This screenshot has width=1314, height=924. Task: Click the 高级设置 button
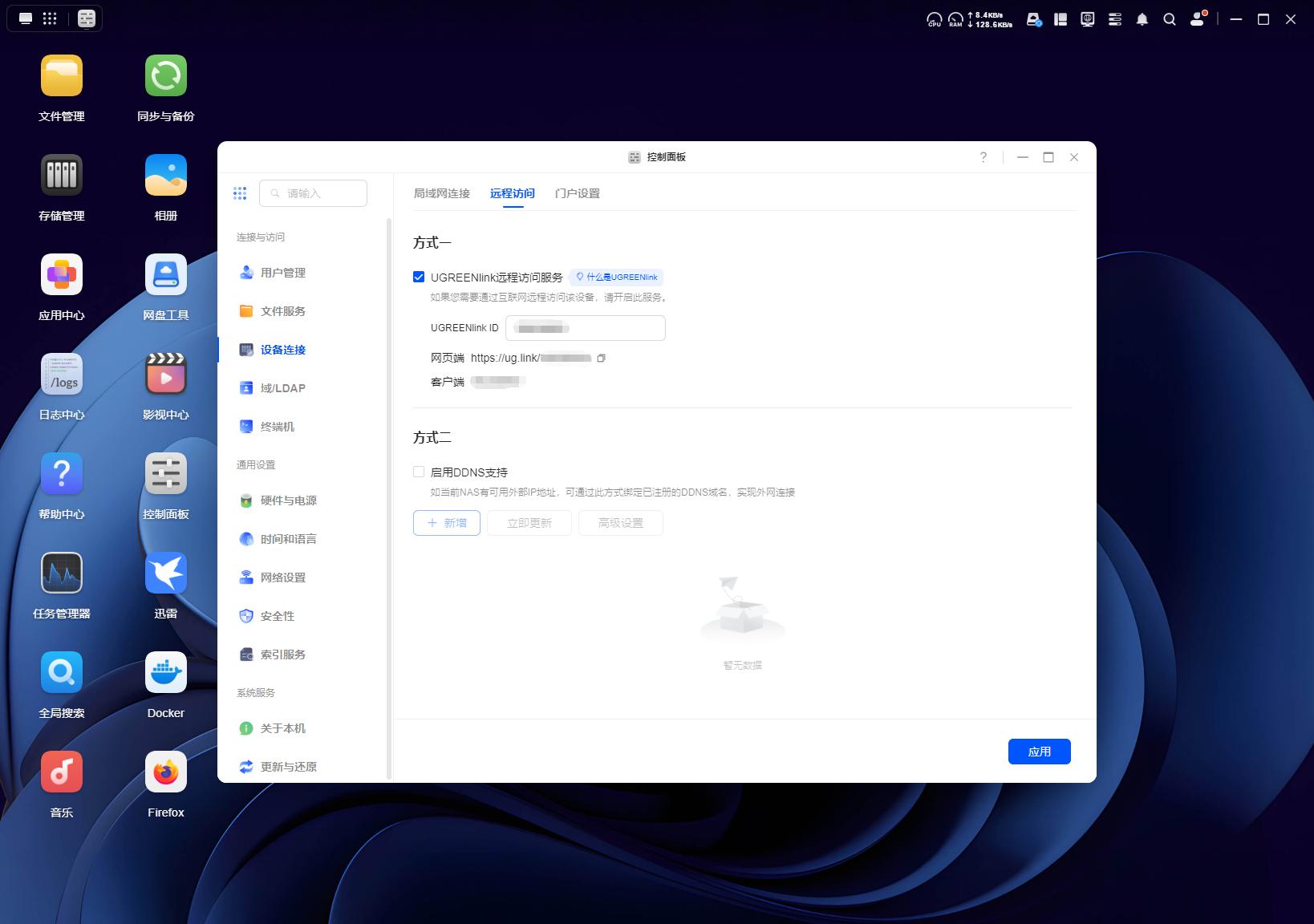[x=621, y=523]
